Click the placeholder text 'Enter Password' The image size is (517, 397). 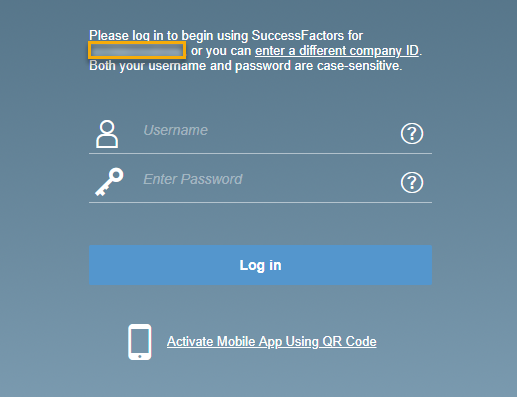[x=193, y=179]
